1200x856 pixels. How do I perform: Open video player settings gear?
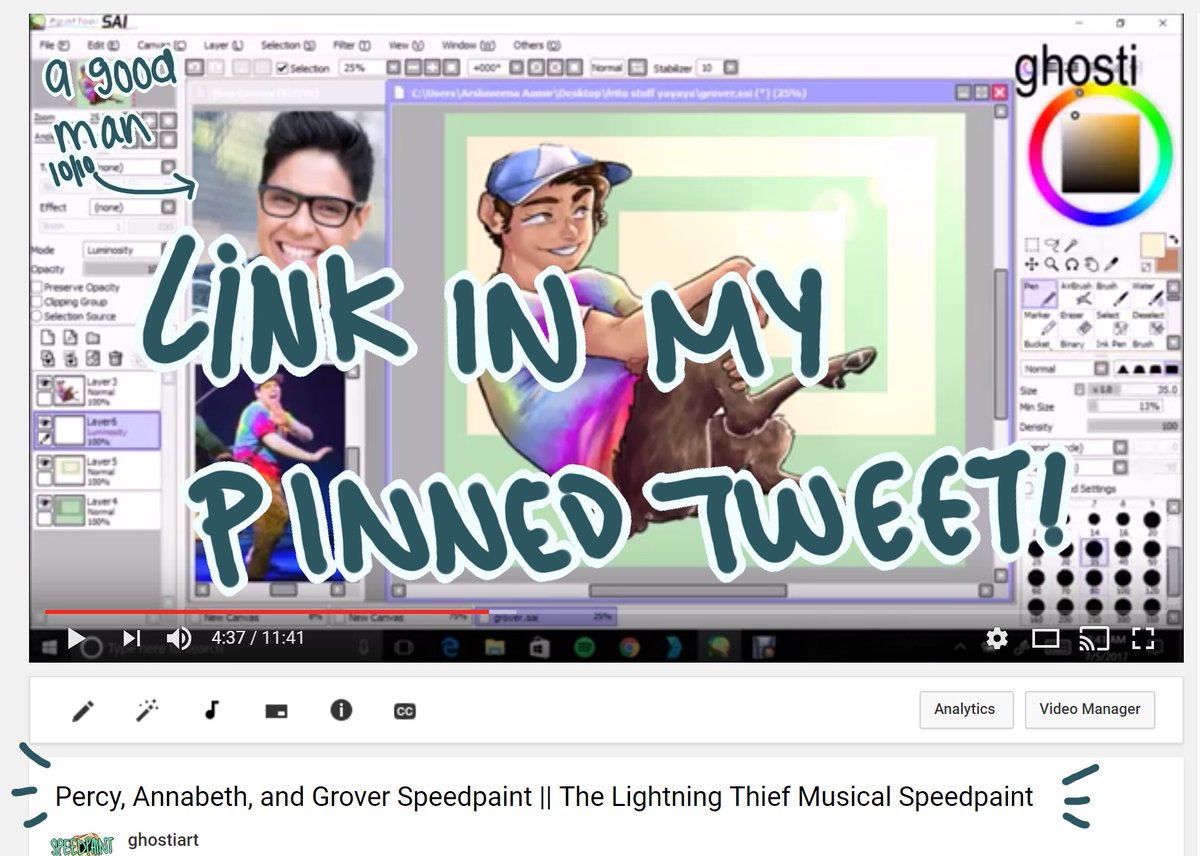click(996, 638)
